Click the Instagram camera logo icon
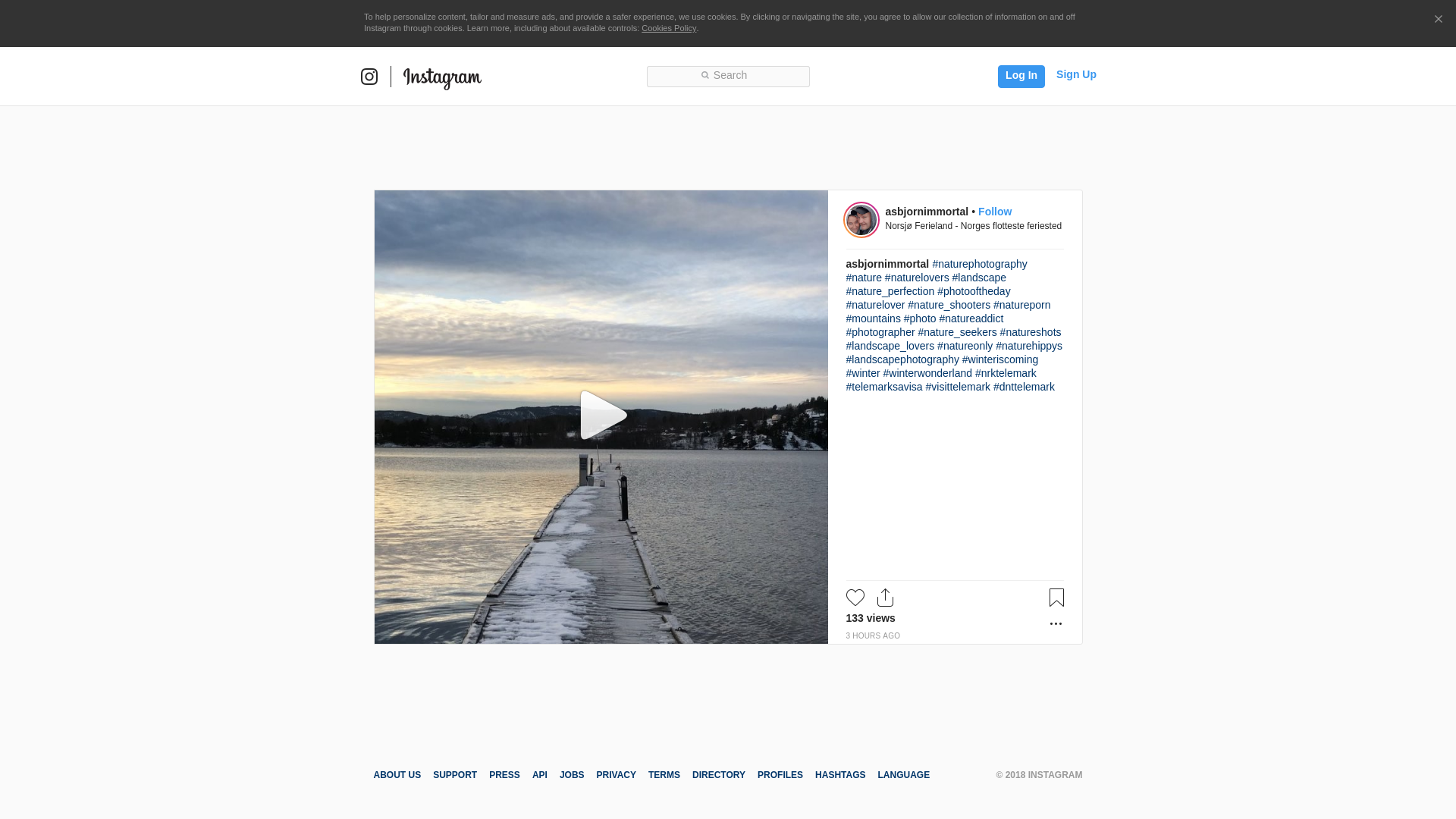 [x=369, y=77]
